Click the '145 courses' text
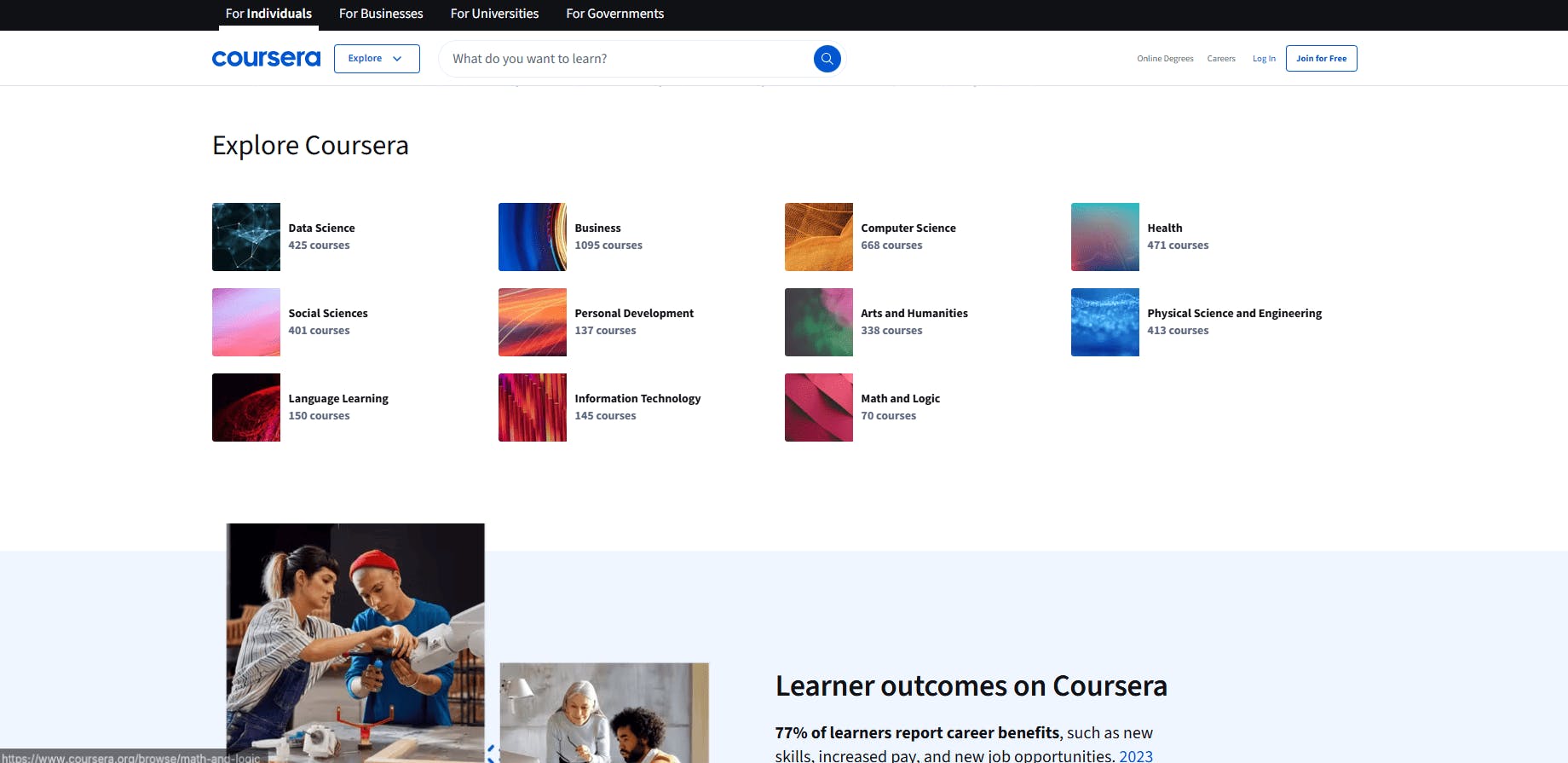This screenshot has width=1568, height=763. 605,416
